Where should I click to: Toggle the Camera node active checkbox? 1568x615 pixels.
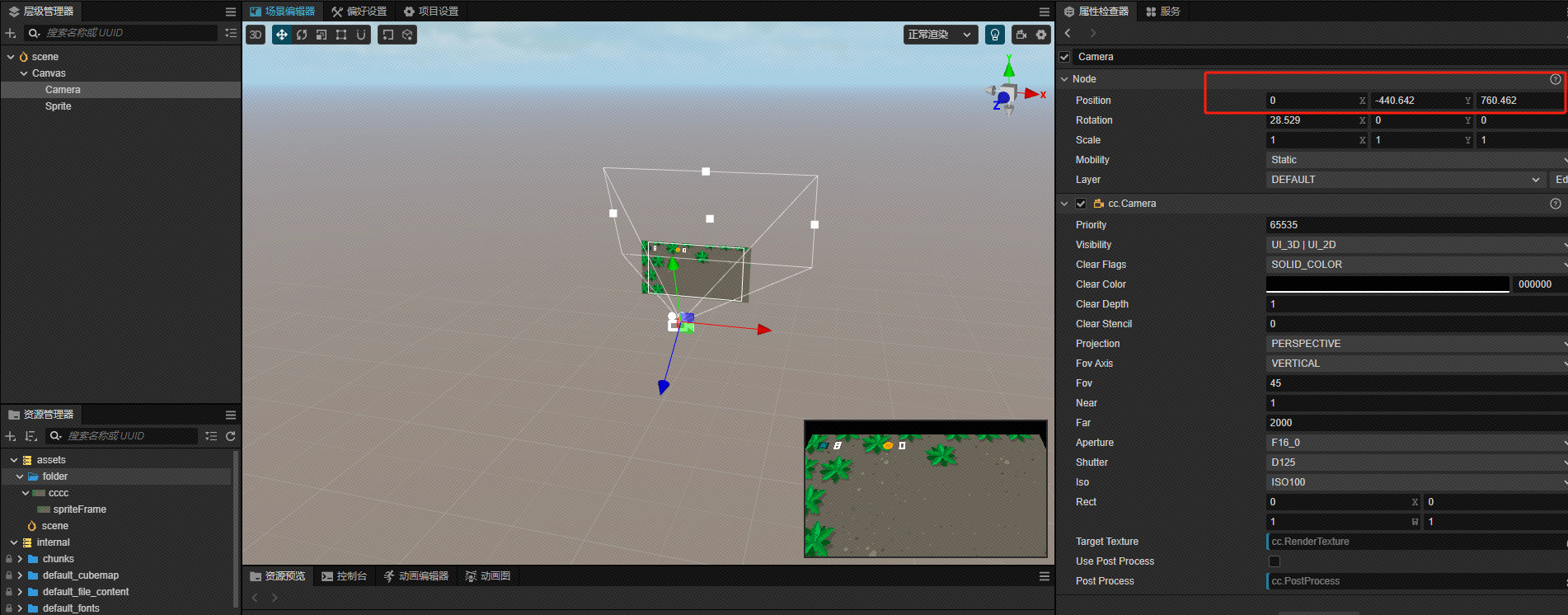[1064, 57]
